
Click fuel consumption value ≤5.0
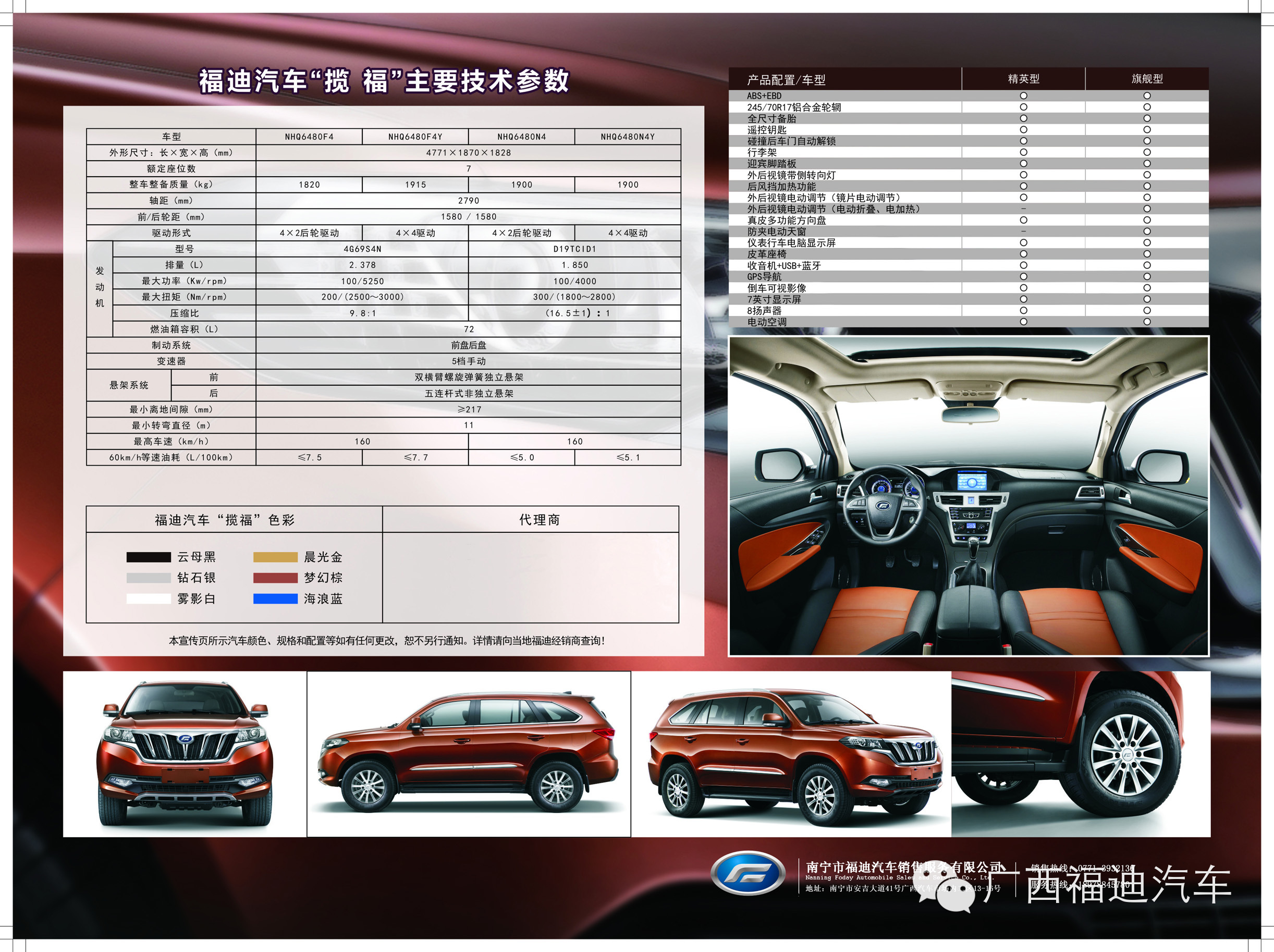(522, 457)
